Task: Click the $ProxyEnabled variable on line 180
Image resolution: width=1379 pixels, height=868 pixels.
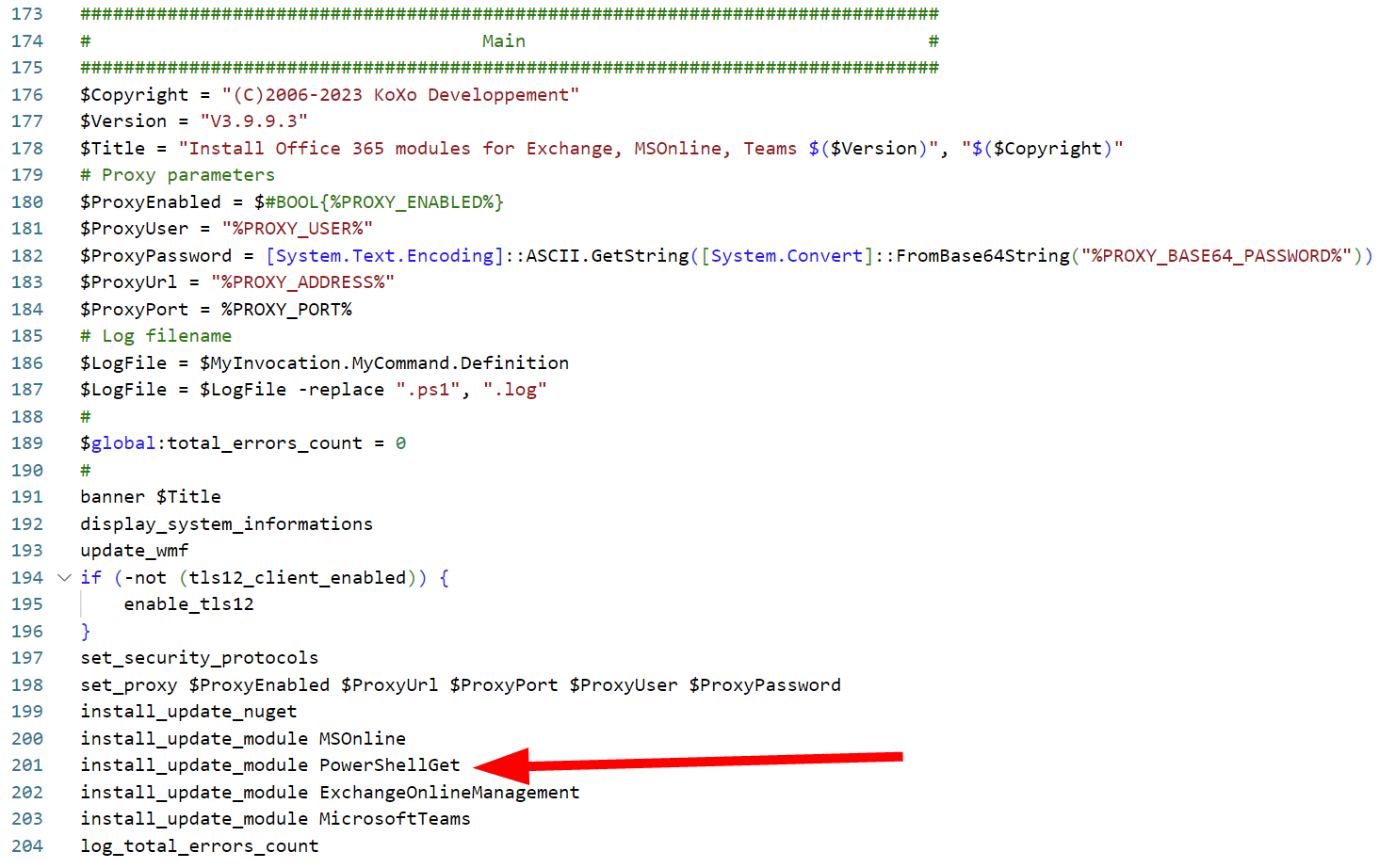Action: [x=151, y=201]
